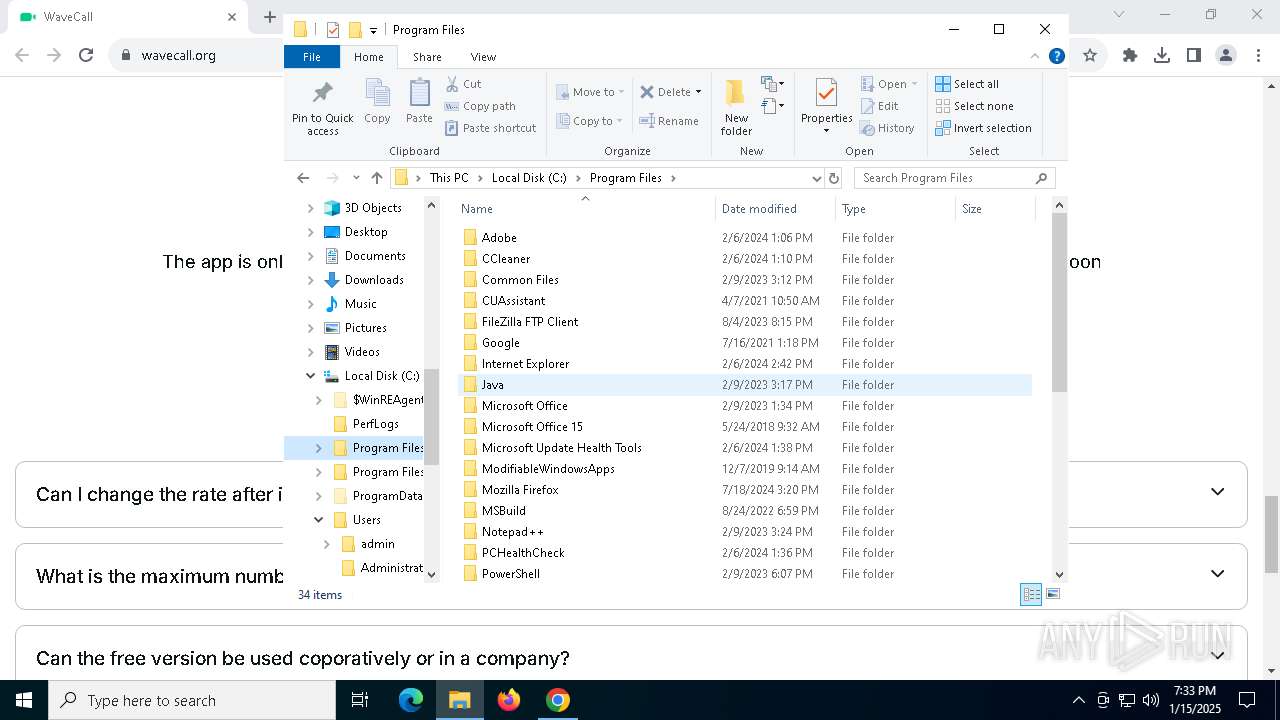Viewport: 1280px width, 720px height.
Task: Open Firefox from the taskbar
Action: point(509,700)
